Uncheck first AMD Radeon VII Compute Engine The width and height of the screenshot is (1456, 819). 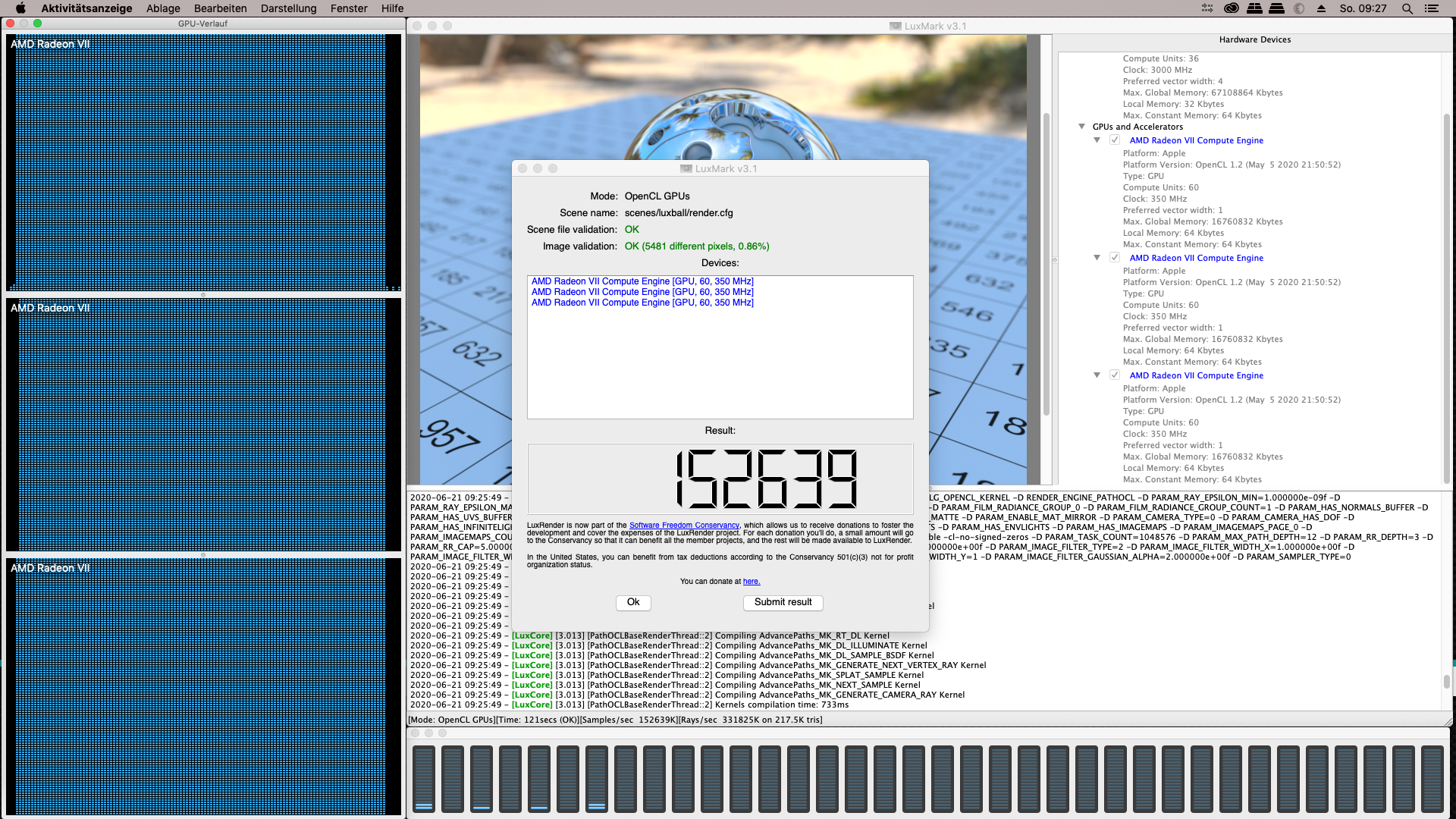pos(1114,140)
